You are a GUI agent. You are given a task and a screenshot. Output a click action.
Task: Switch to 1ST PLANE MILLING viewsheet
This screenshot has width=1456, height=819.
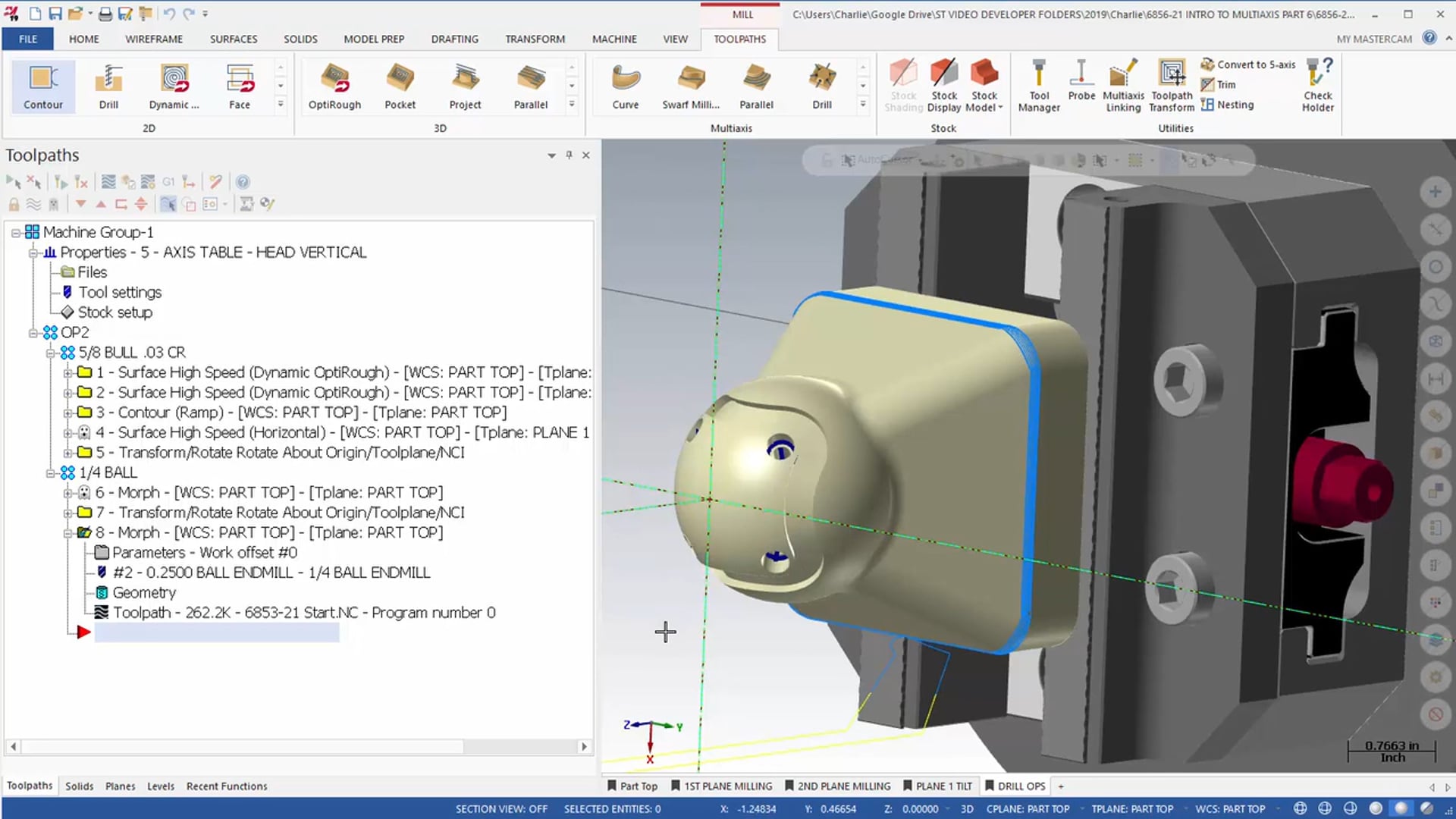[722, 786]
